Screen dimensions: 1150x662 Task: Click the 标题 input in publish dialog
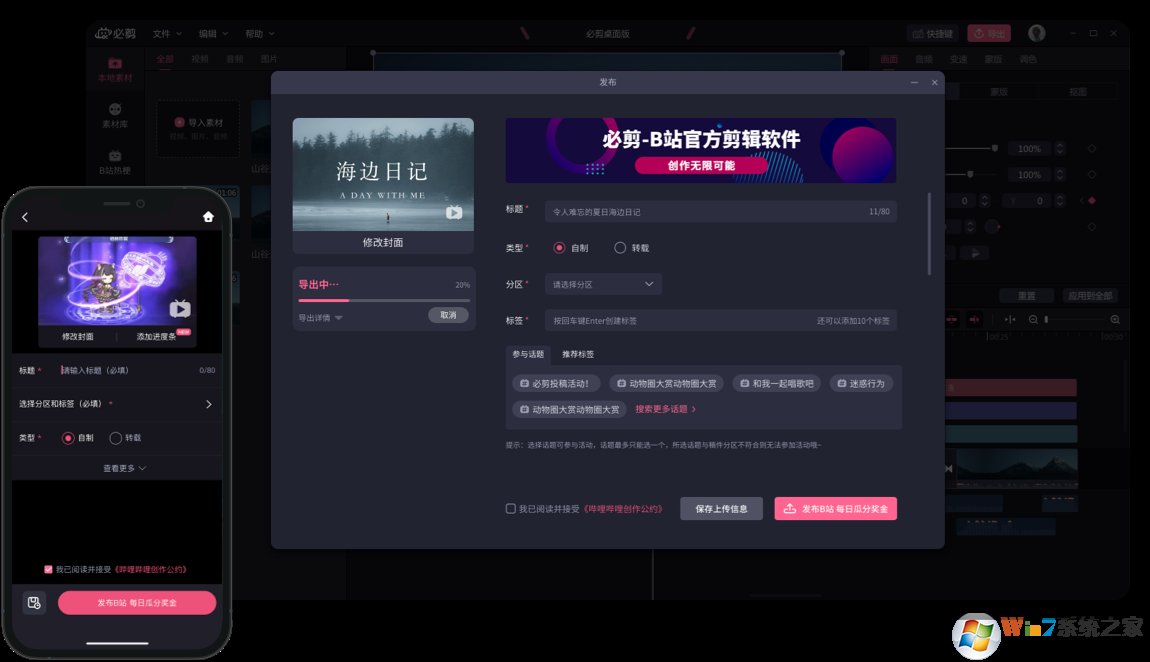pos(720,211)
